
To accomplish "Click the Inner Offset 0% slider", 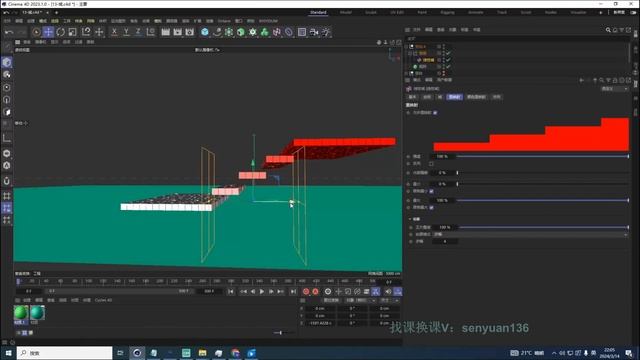I will (542, 173).
